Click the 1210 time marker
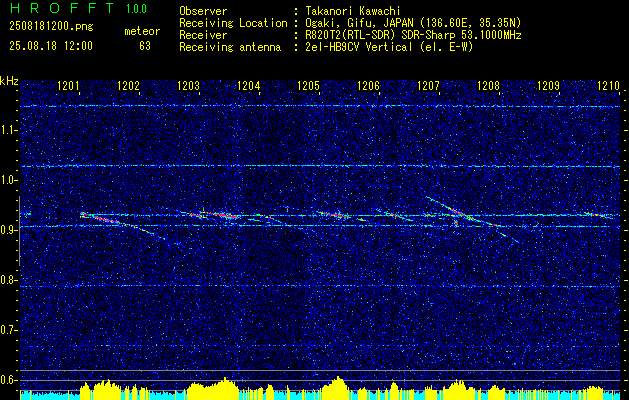Image resolution: width=629 pixels, height=400 pixels. (x=609, y=85)
